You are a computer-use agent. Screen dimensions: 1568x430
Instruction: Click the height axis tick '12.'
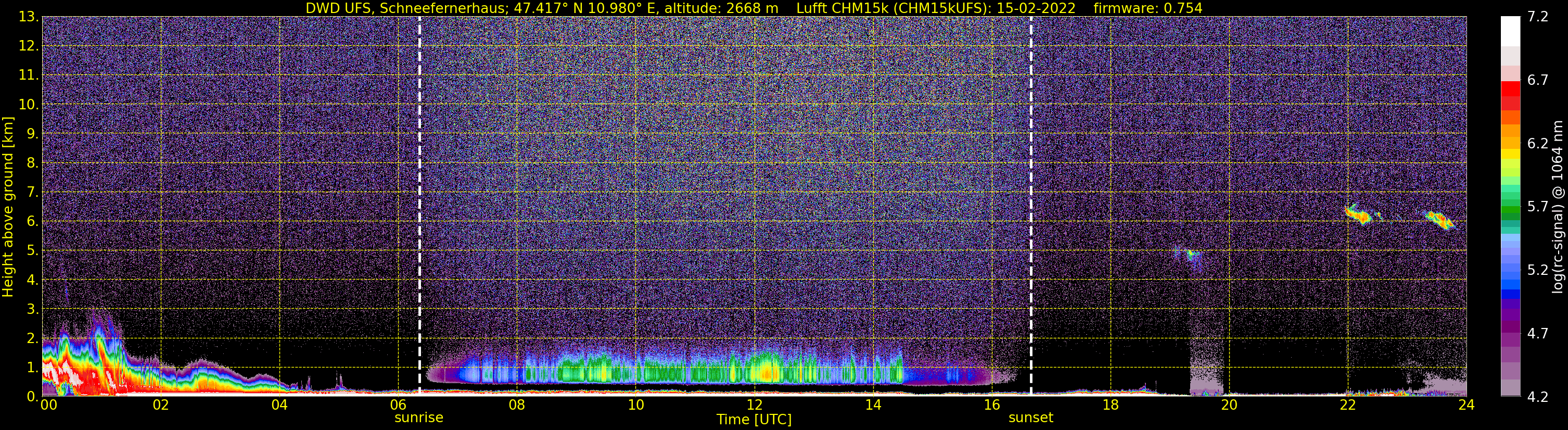click(x=28, y=46)
